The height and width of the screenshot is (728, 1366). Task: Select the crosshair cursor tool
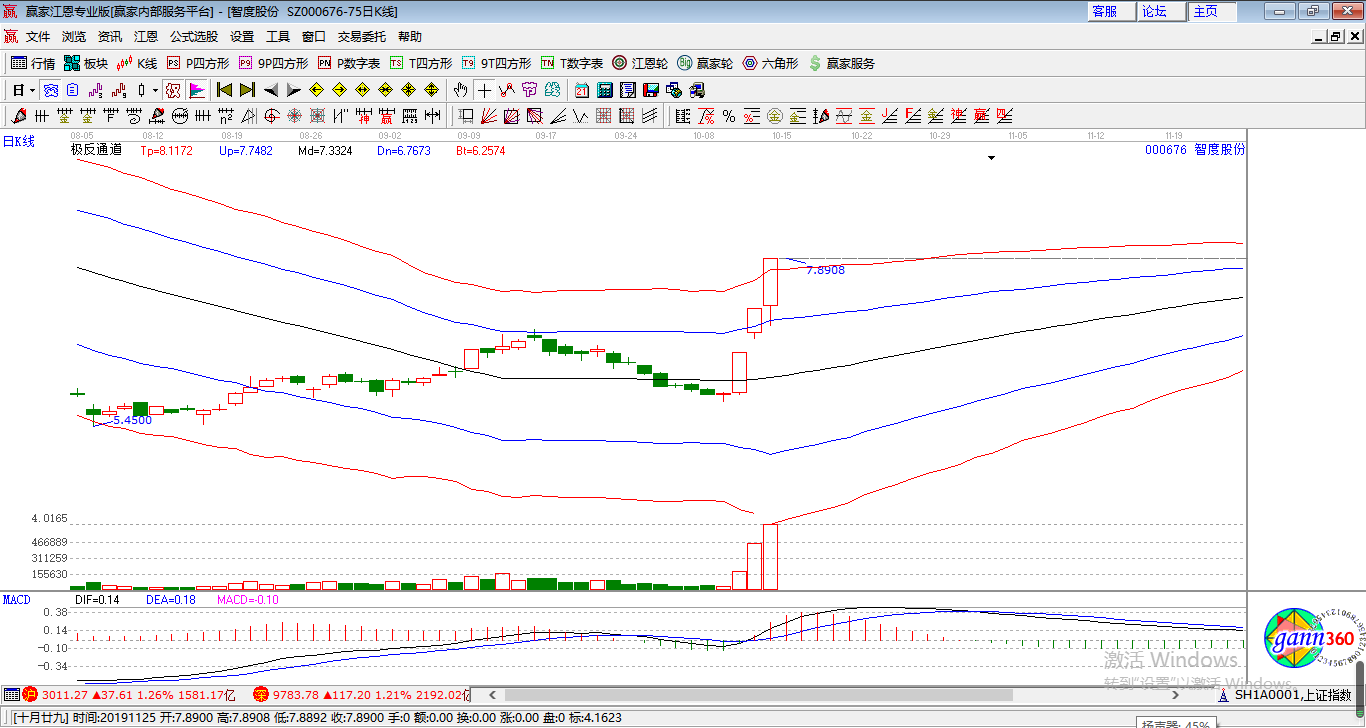[484, 90]
